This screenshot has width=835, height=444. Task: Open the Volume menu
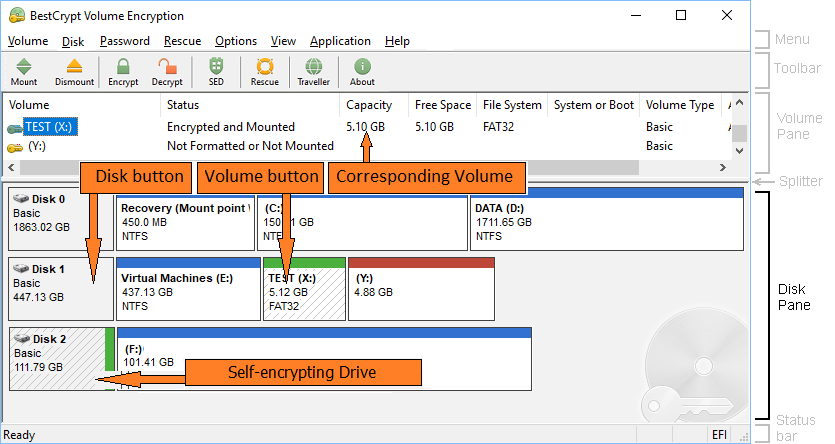[28, 41]
